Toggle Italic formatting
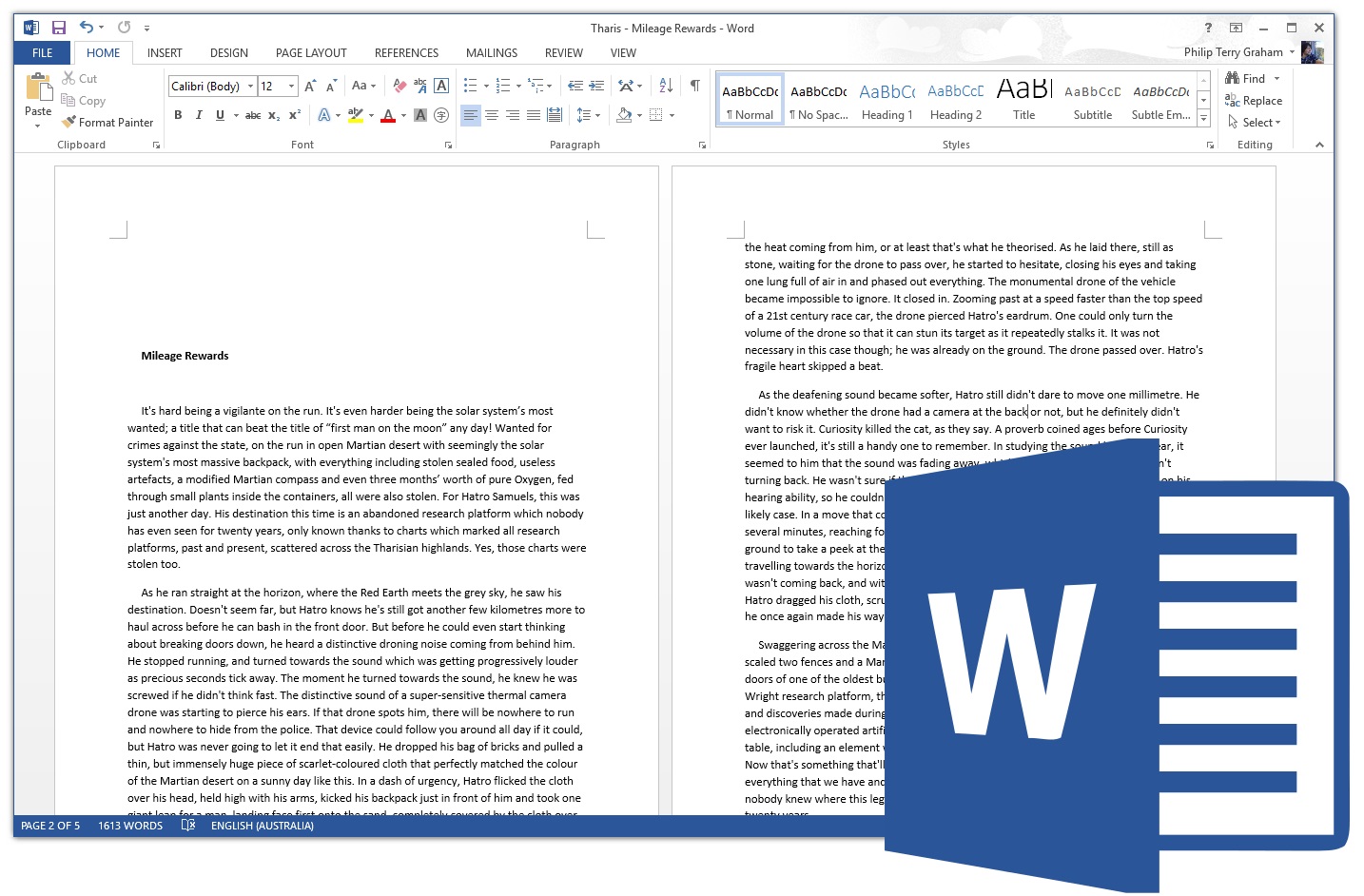This screenshot has height=896, width=1364. [199, 115]
